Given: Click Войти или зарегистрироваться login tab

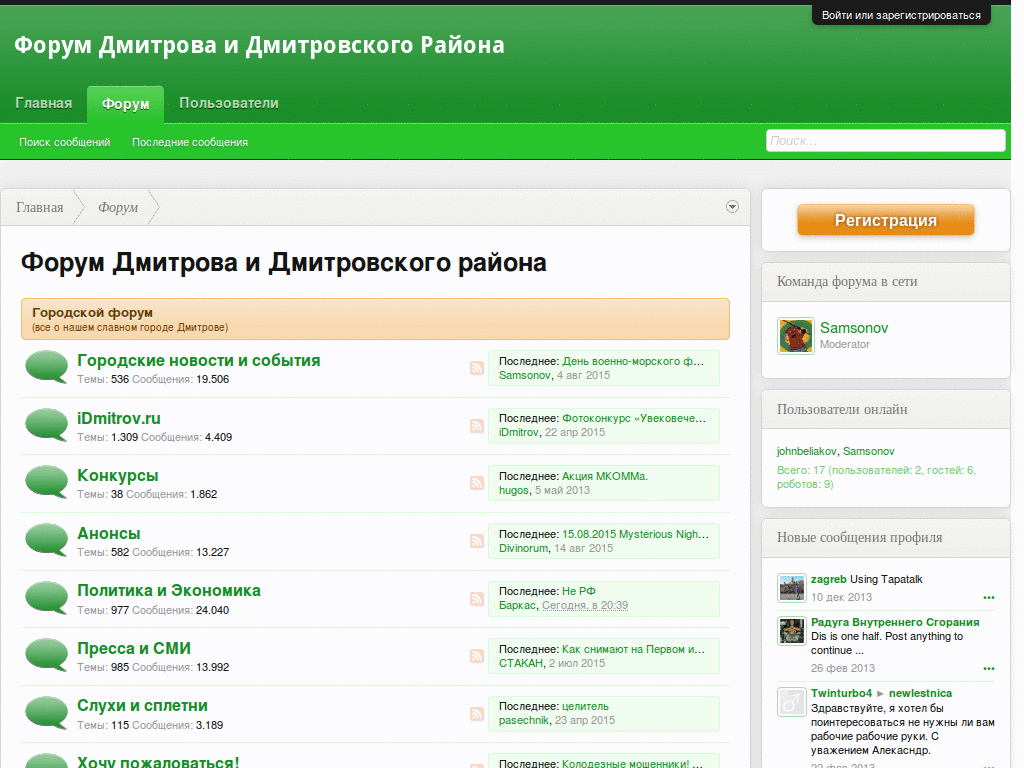Looking at the screenshot, I should tap(901, 15).
